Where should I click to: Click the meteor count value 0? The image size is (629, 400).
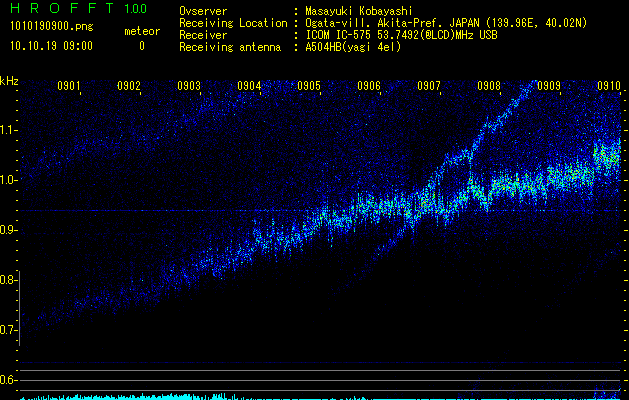coord(142,46)
